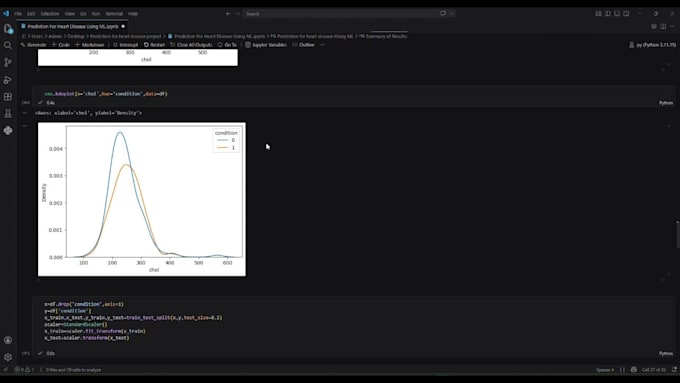Go forward with the navigation arrow
The height and width of the screenshot is (383, 680).
coord(237,13)
